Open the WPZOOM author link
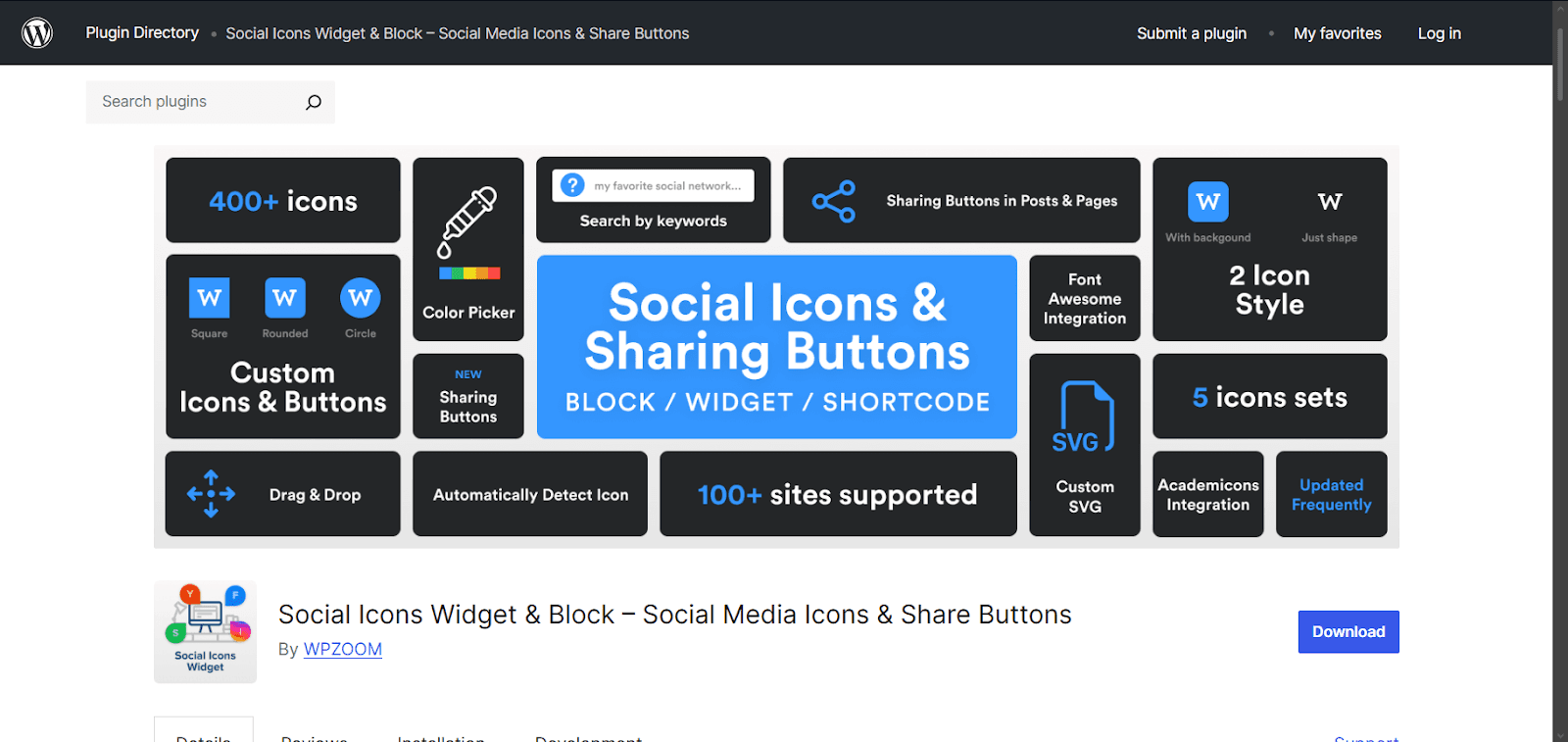The image size is (1568, 742). [343, 649]
